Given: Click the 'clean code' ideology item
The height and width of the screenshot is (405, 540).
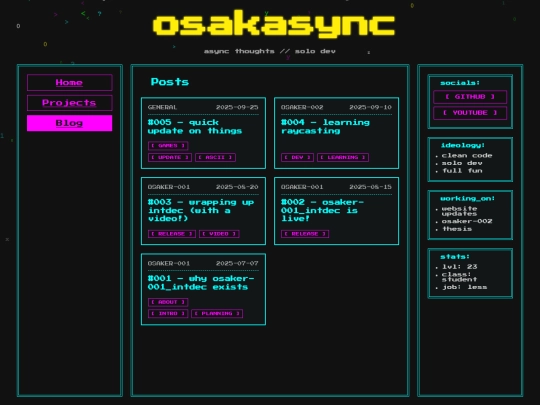Looking at the screenshot, I should 467,156.
